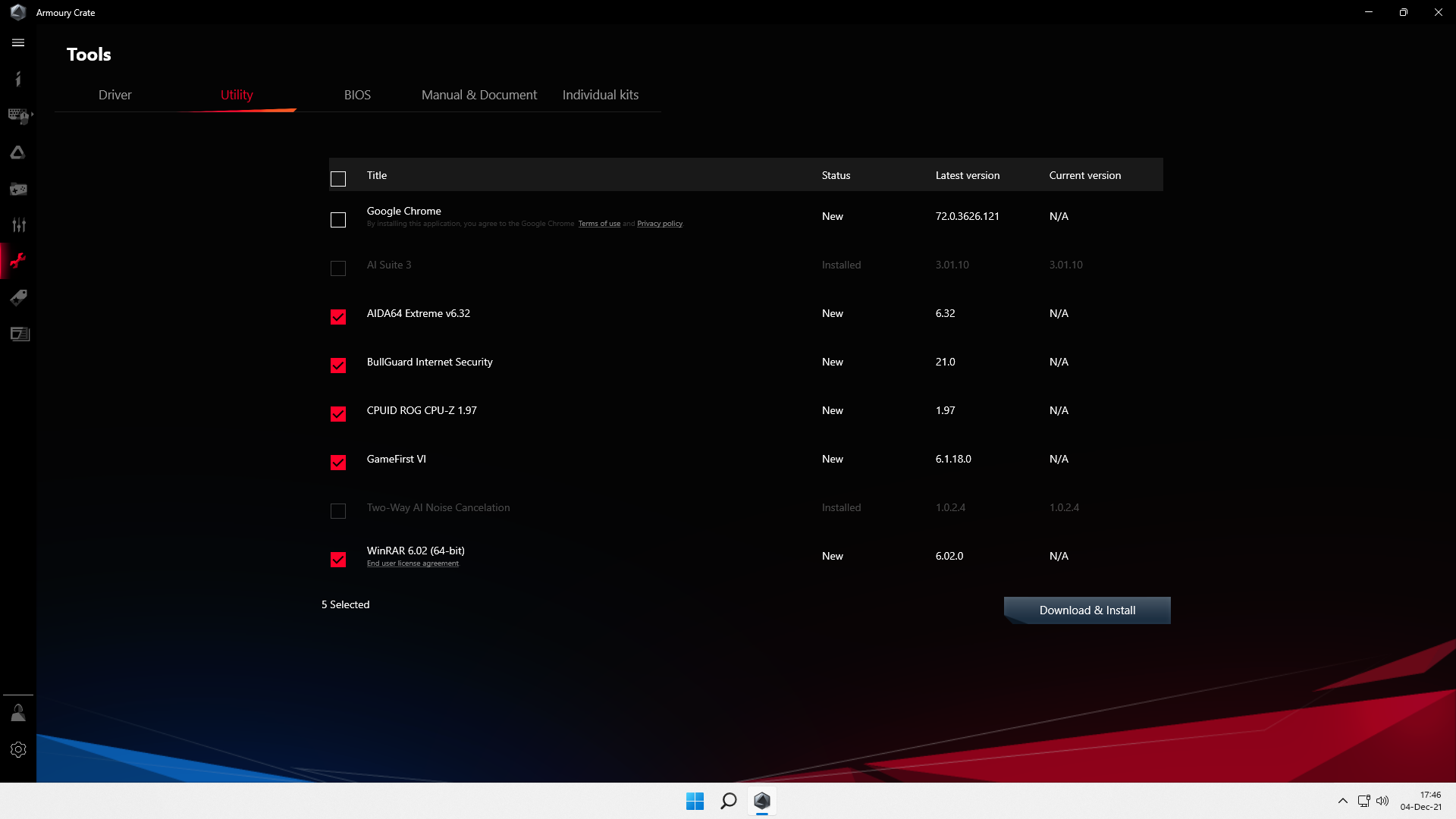
Task: Open WinRAR End user license agreement
Action: click(413, 563)
